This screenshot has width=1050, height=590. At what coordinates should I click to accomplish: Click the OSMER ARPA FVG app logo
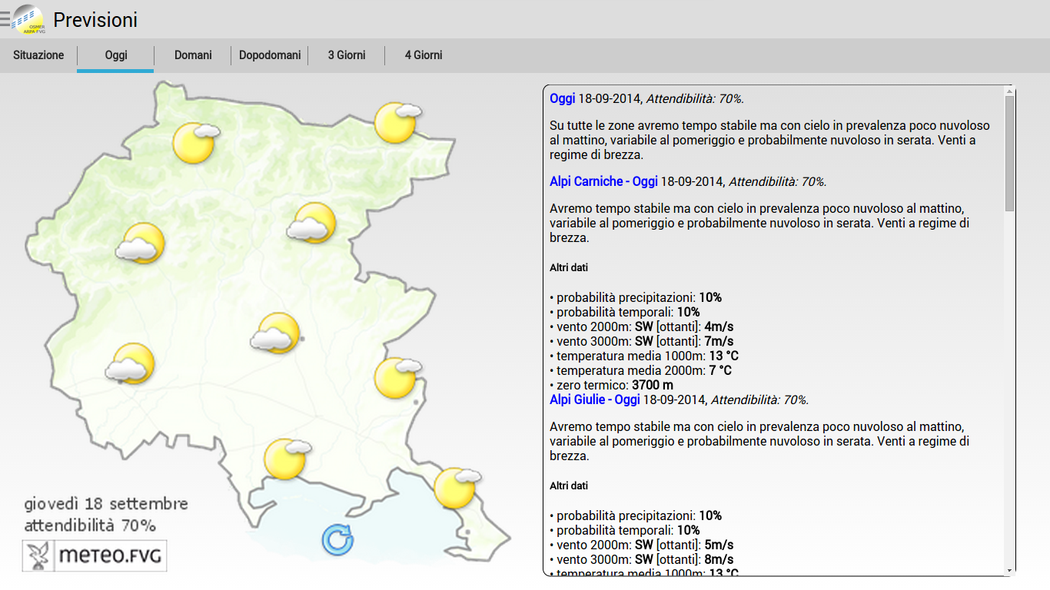click(29, 19)
